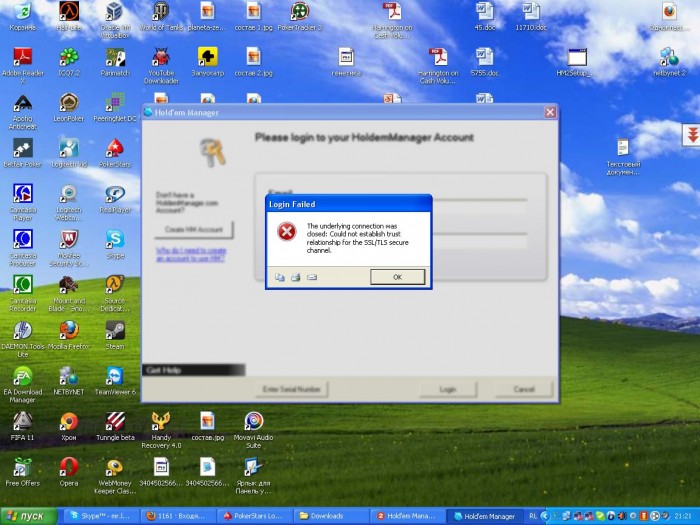The width and height of the screenshot is (700, 525).
Task: Click the system tray clock 21:21
Action: [683, 516]
